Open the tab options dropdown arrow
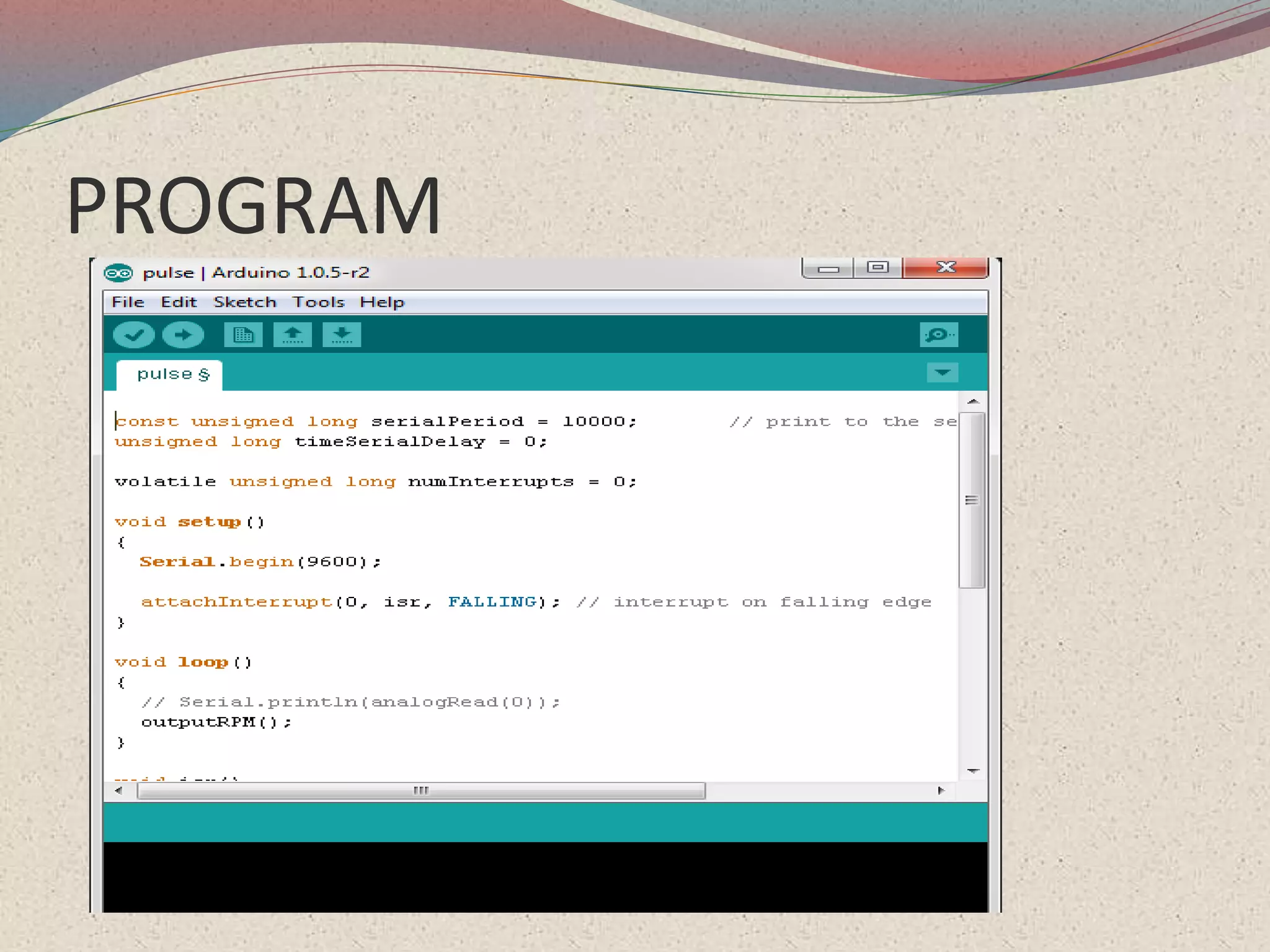 pos(943,372)
